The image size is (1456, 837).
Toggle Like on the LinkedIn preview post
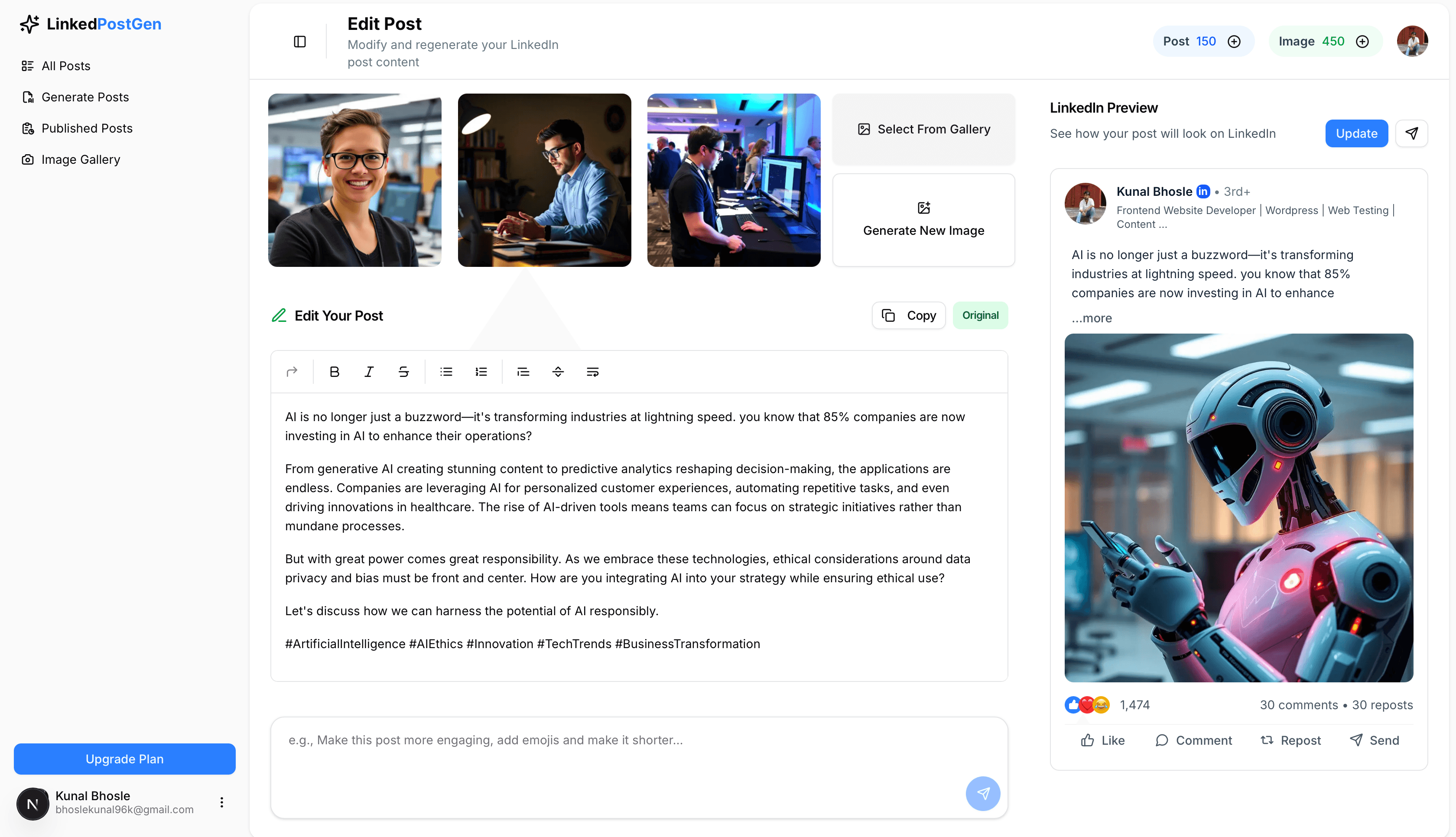[1102, 740]
